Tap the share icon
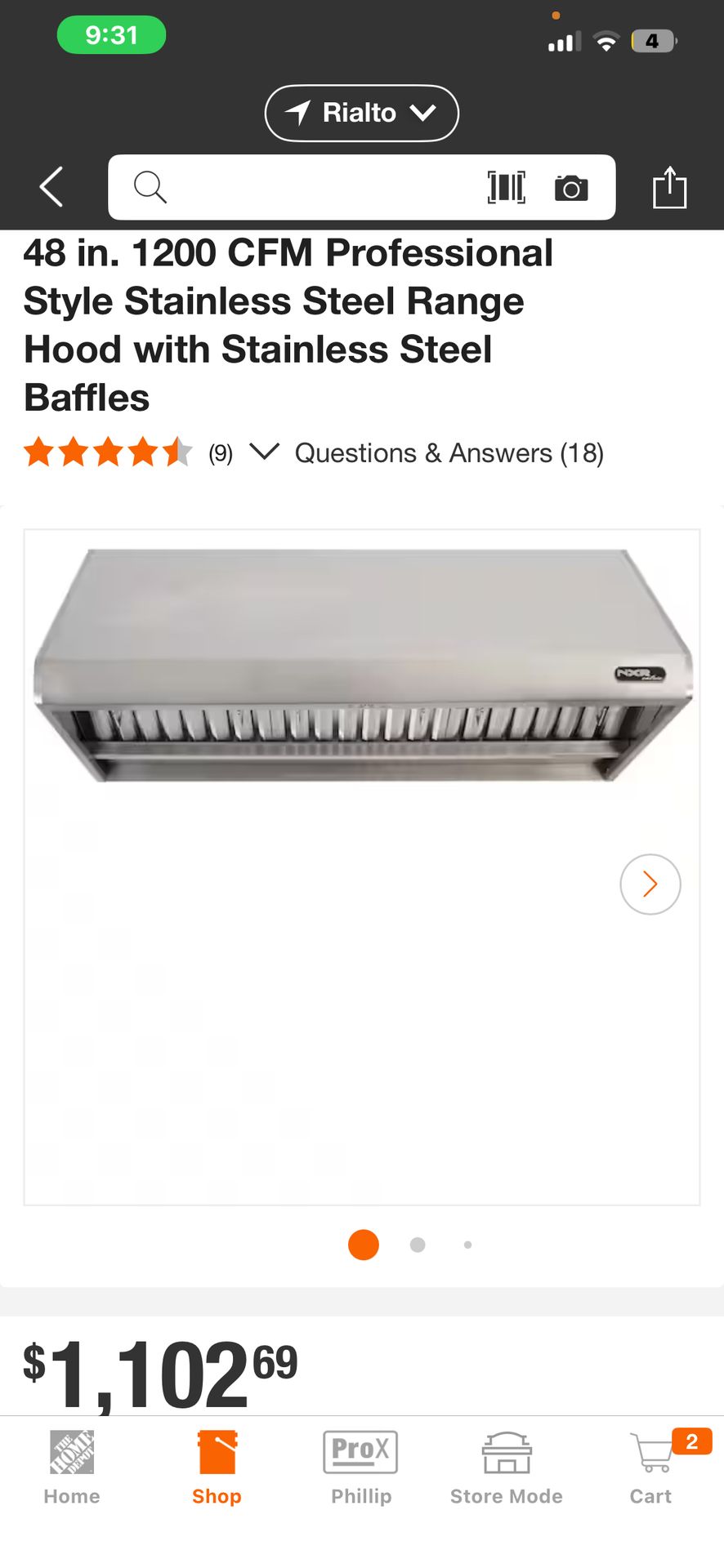 tap(669, 187)
